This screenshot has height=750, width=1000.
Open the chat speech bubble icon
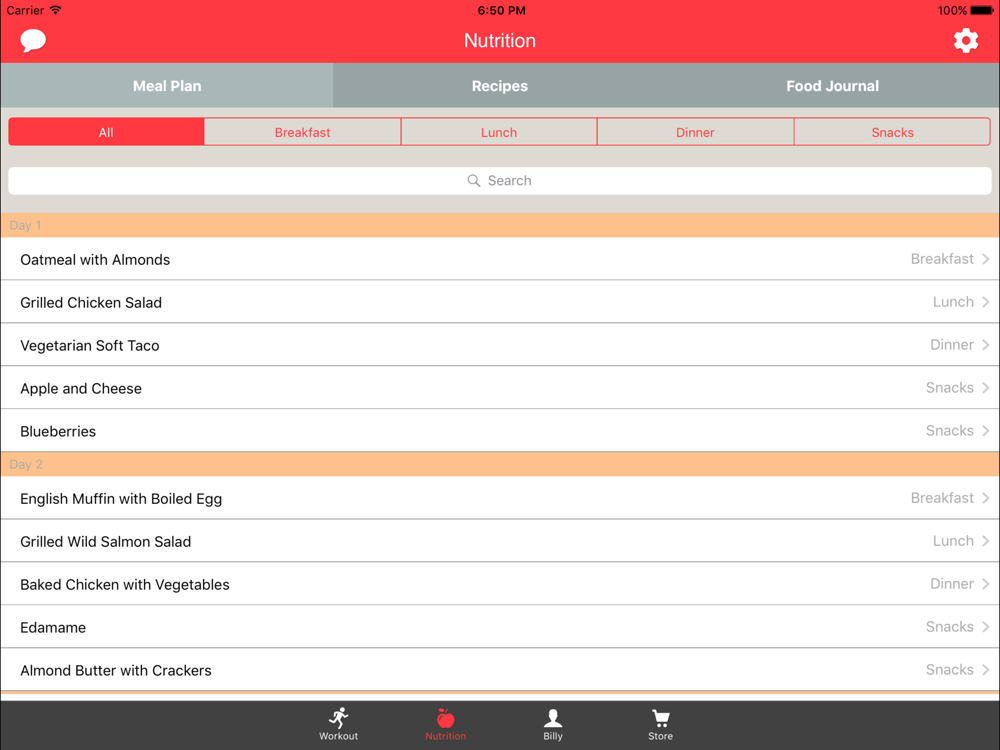[33, 41]
